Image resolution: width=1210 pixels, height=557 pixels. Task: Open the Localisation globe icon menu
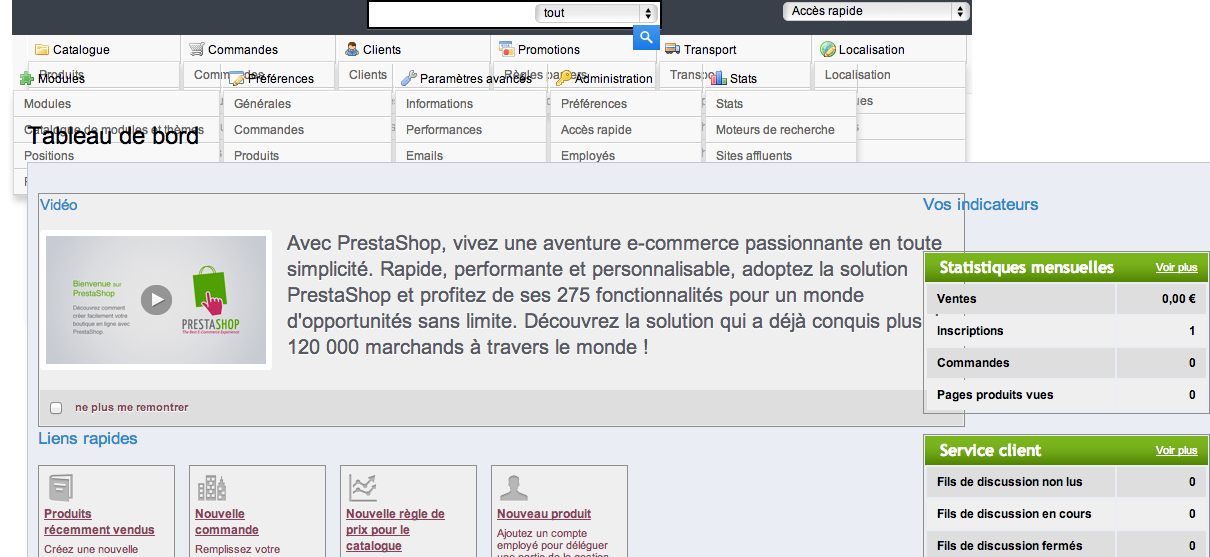pos(828,50)
